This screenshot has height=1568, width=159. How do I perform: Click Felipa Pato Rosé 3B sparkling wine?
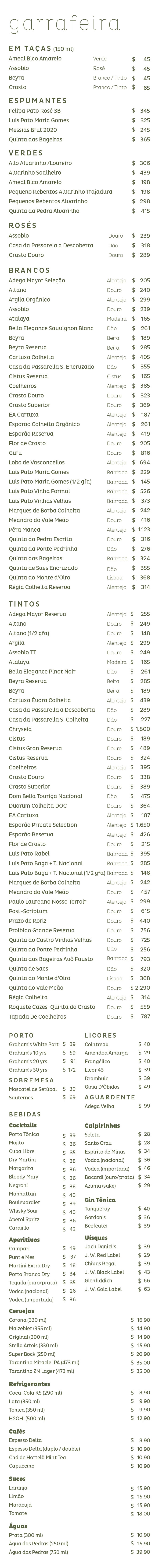click(x=35, y=111)
